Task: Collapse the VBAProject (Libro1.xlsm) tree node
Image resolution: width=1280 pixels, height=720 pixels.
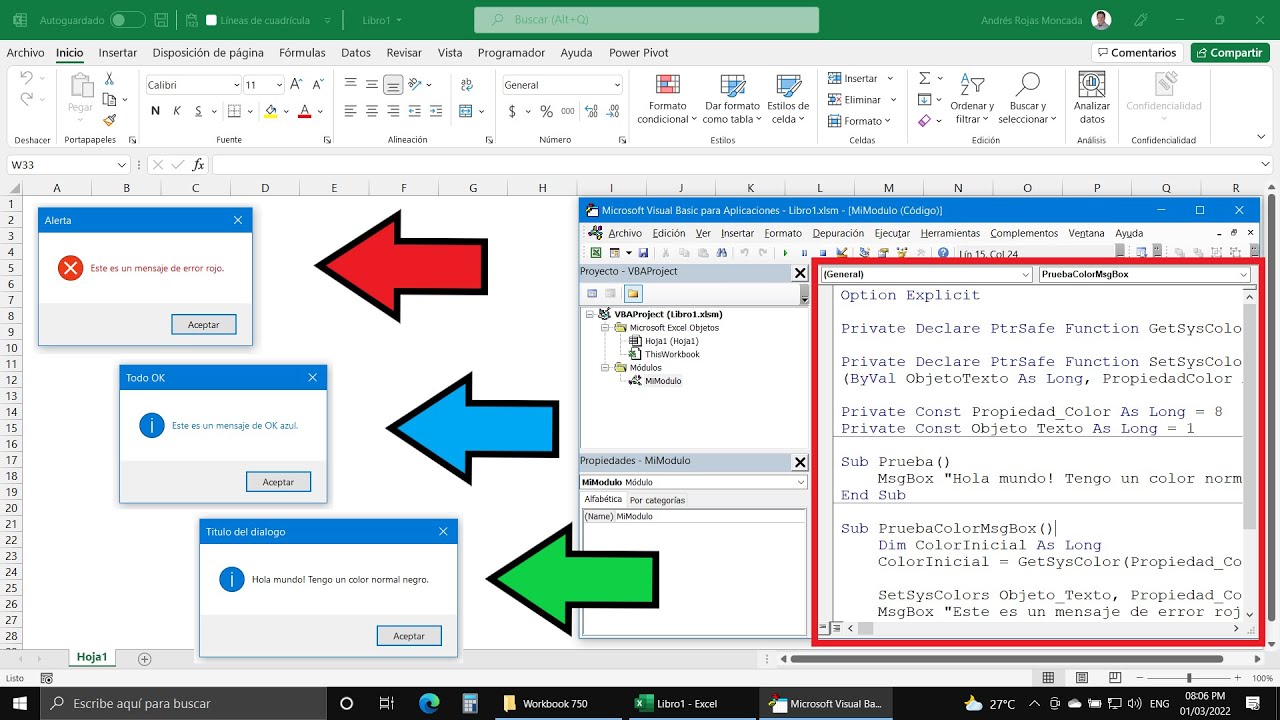Action: point(591,314)
